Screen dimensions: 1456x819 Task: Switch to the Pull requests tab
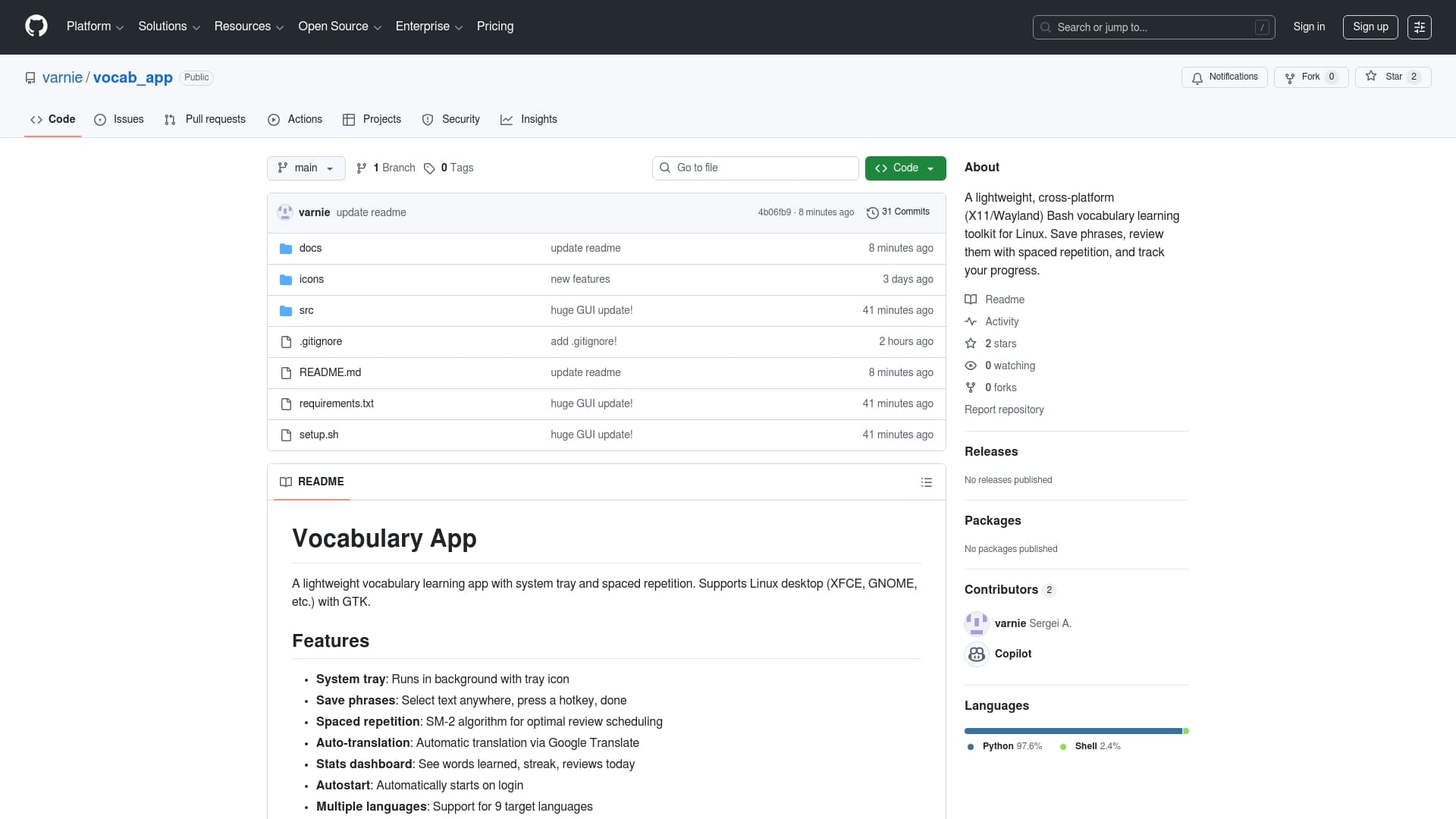point(204,120)
